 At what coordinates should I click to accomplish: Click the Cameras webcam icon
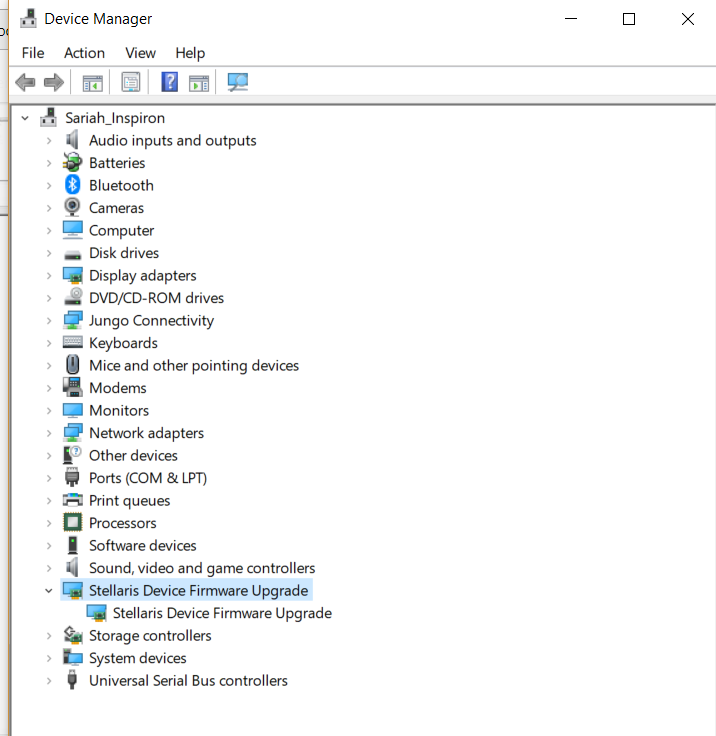pos(72,207)
